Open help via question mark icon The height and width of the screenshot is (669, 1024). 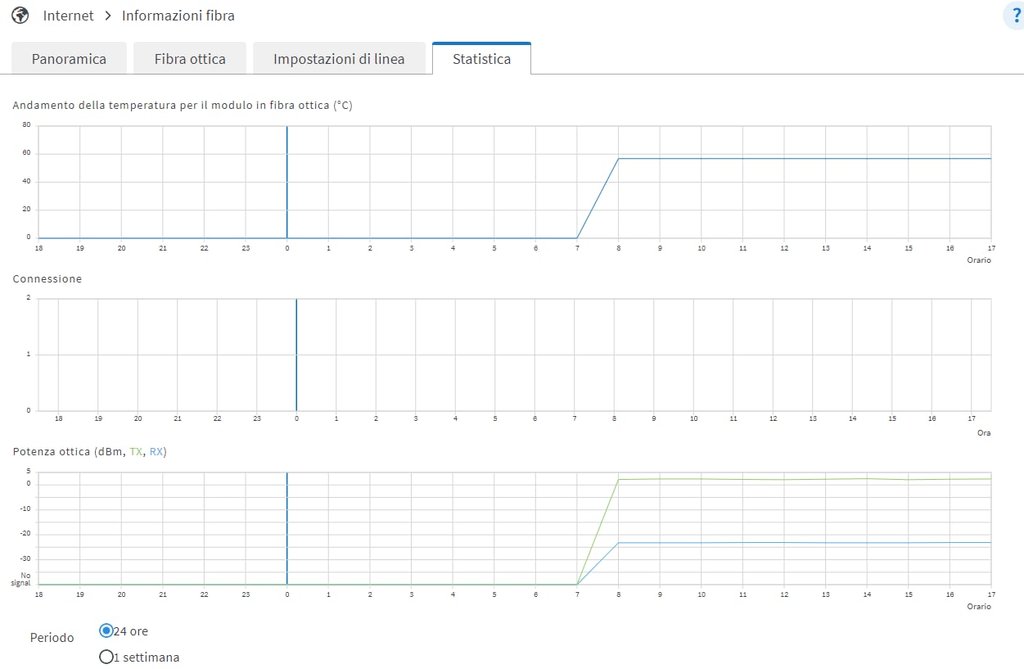(1015, 16)
